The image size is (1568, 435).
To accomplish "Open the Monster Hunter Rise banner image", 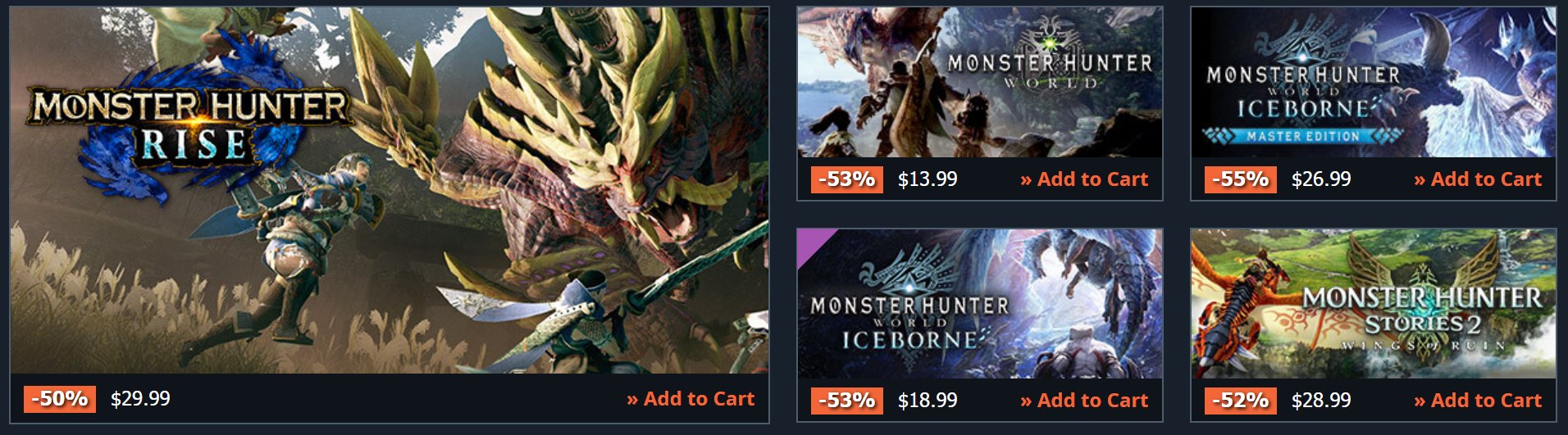I will tap(390, 190).
